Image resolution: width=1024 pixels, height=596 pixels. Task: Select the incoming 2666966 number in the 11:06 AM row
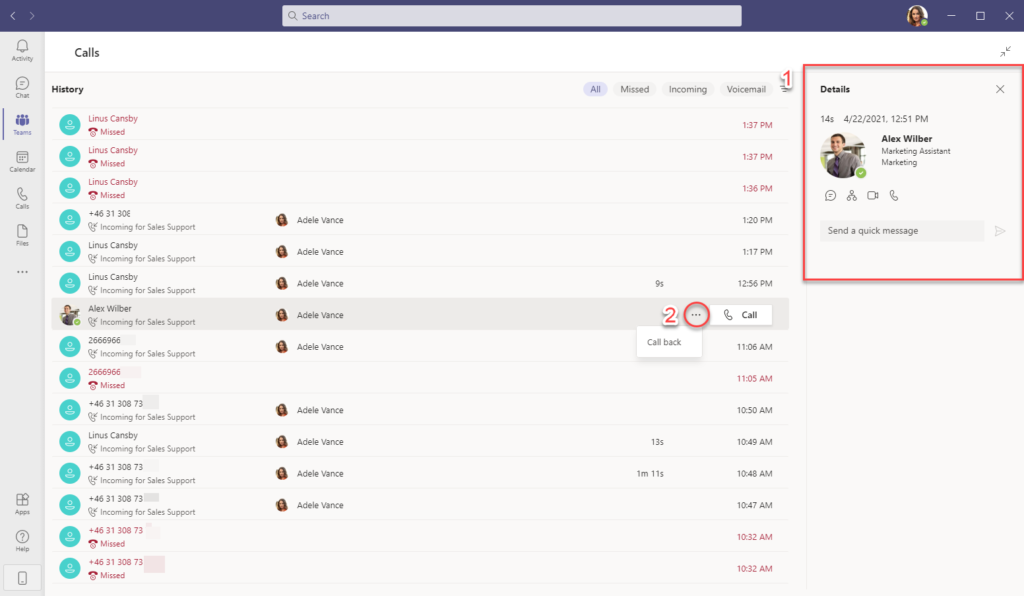pos(104,340)
